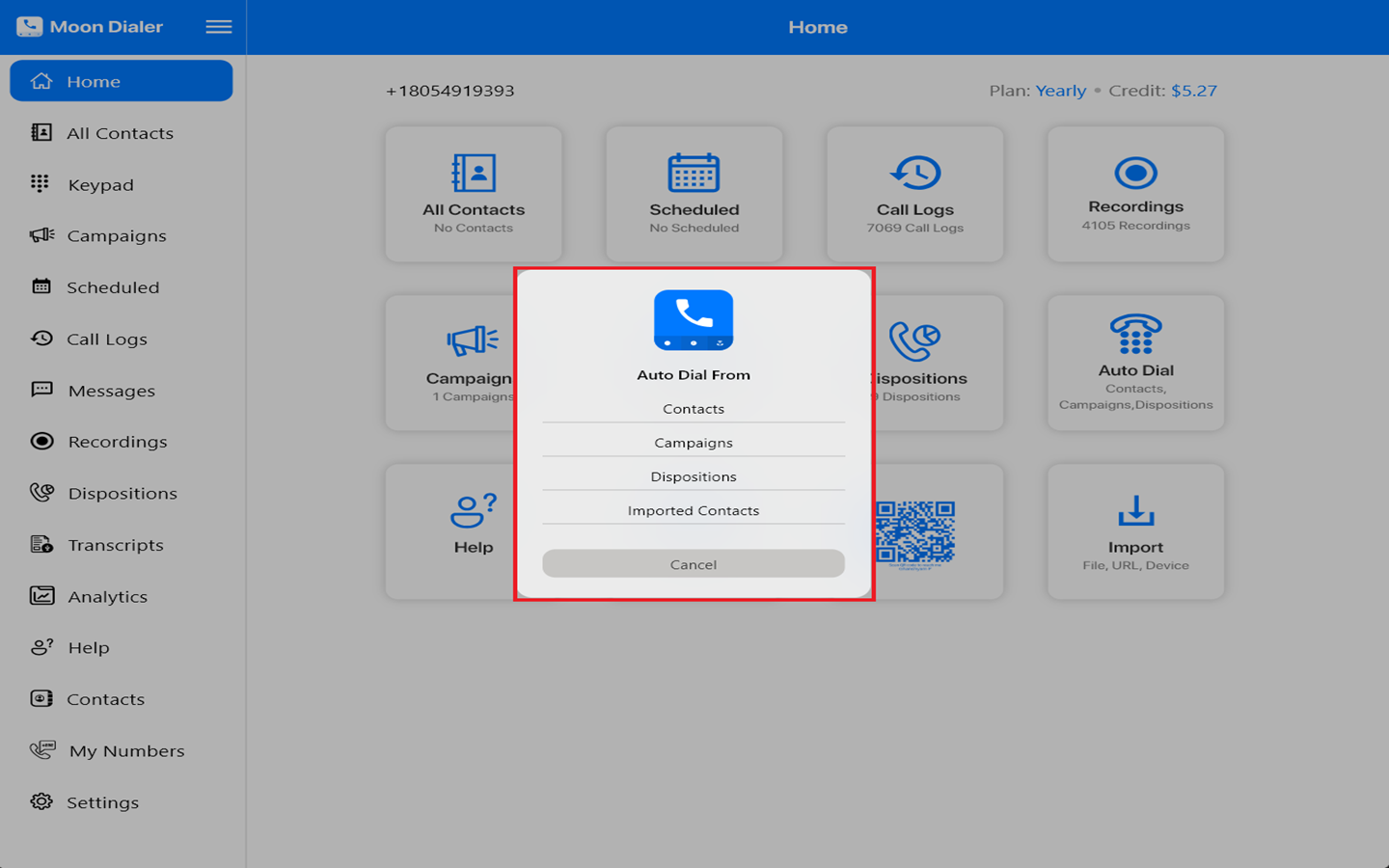Click the $5.27 credit amount

pyautogui.click(x=1193, y=91)
